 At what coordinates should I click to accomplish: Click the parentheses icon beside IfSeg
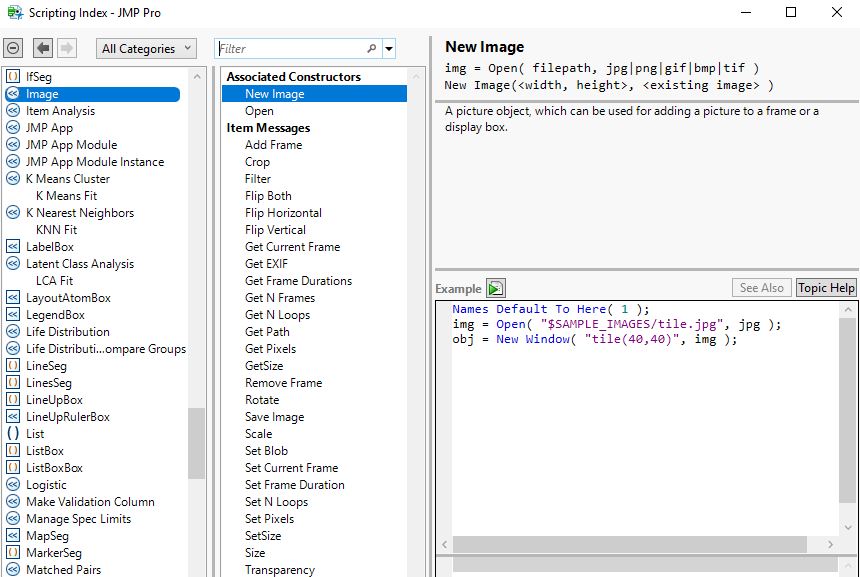12,75
